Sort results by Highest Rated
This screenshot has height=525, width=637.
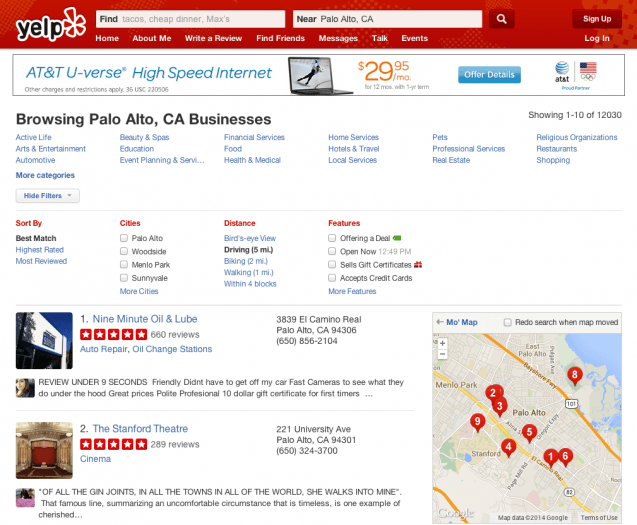pos(40,250)
